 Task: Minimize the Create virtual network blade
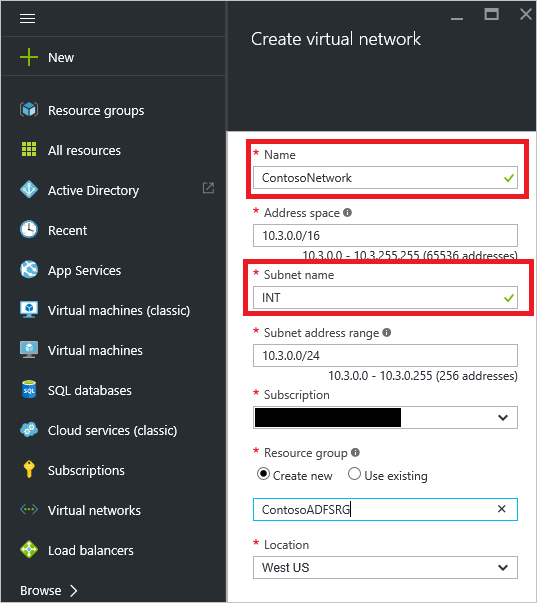tap(457, 18)
